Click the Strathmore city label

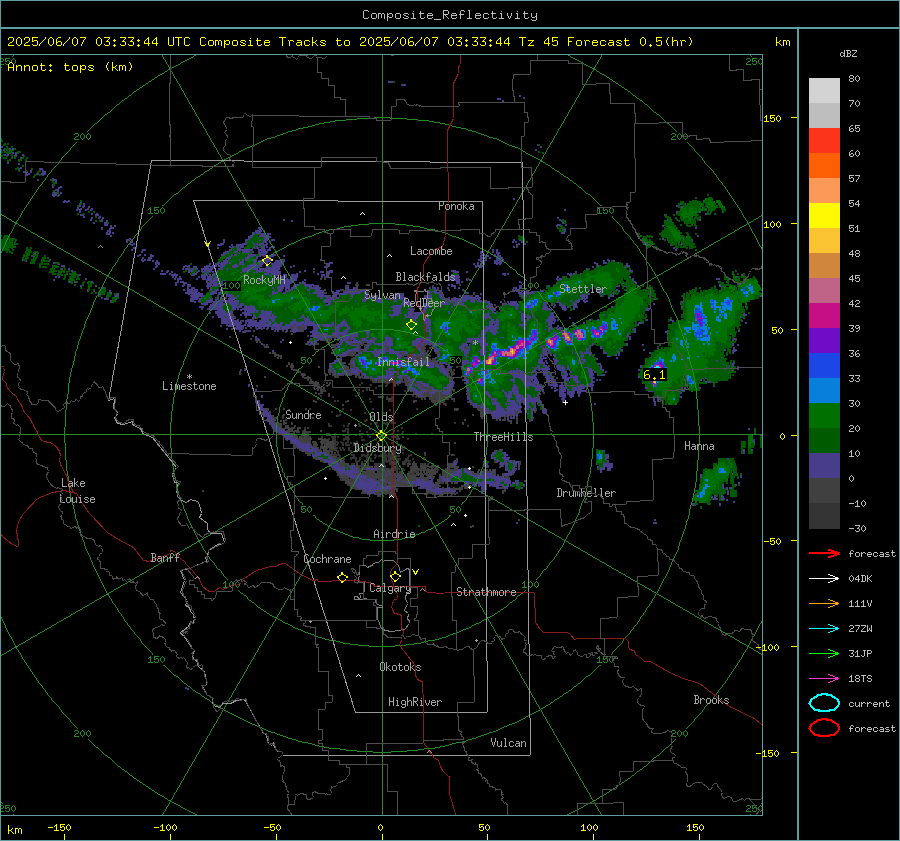[486, 592]
